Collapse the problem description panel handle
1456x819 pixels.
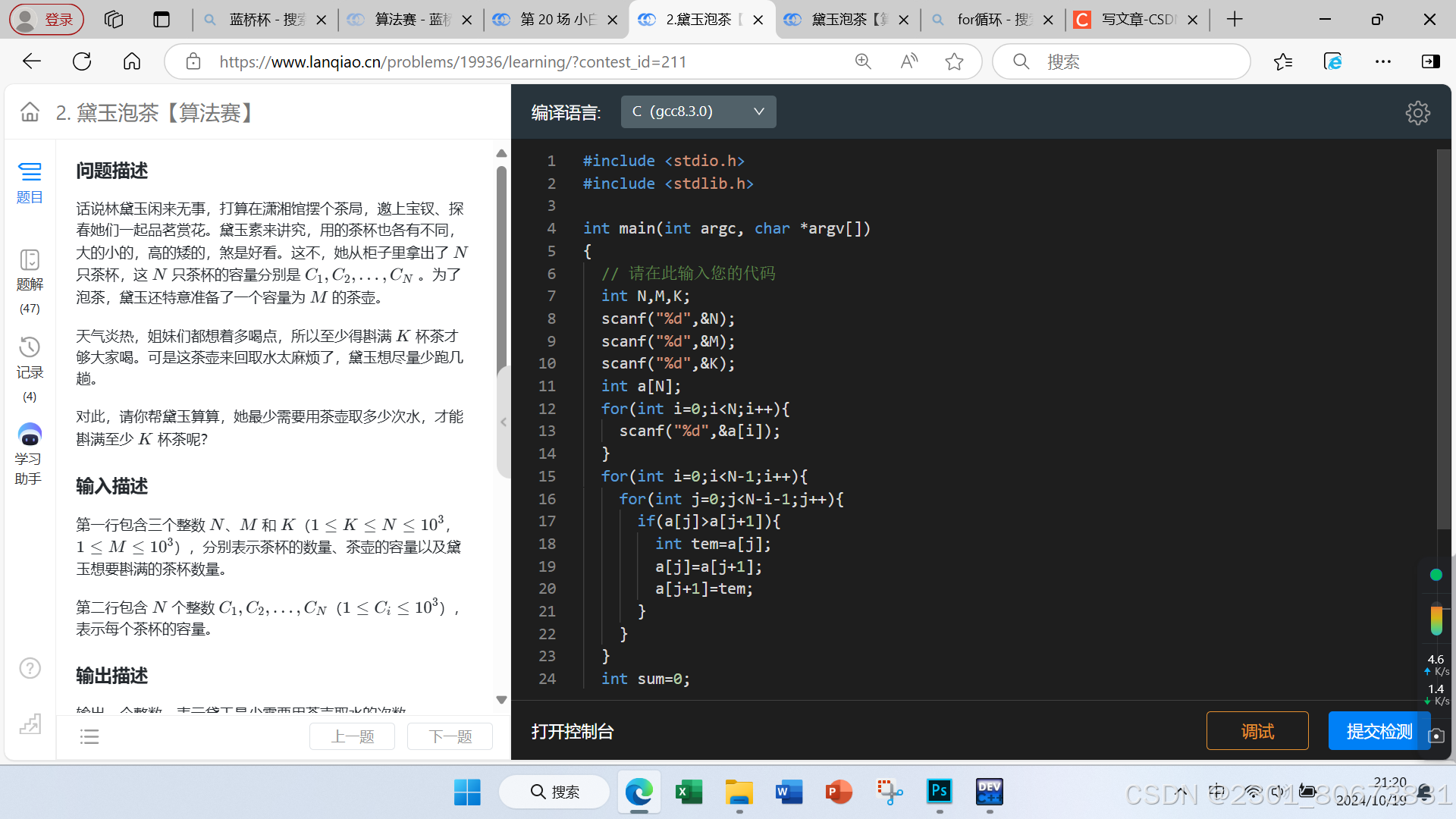[503, 422]
